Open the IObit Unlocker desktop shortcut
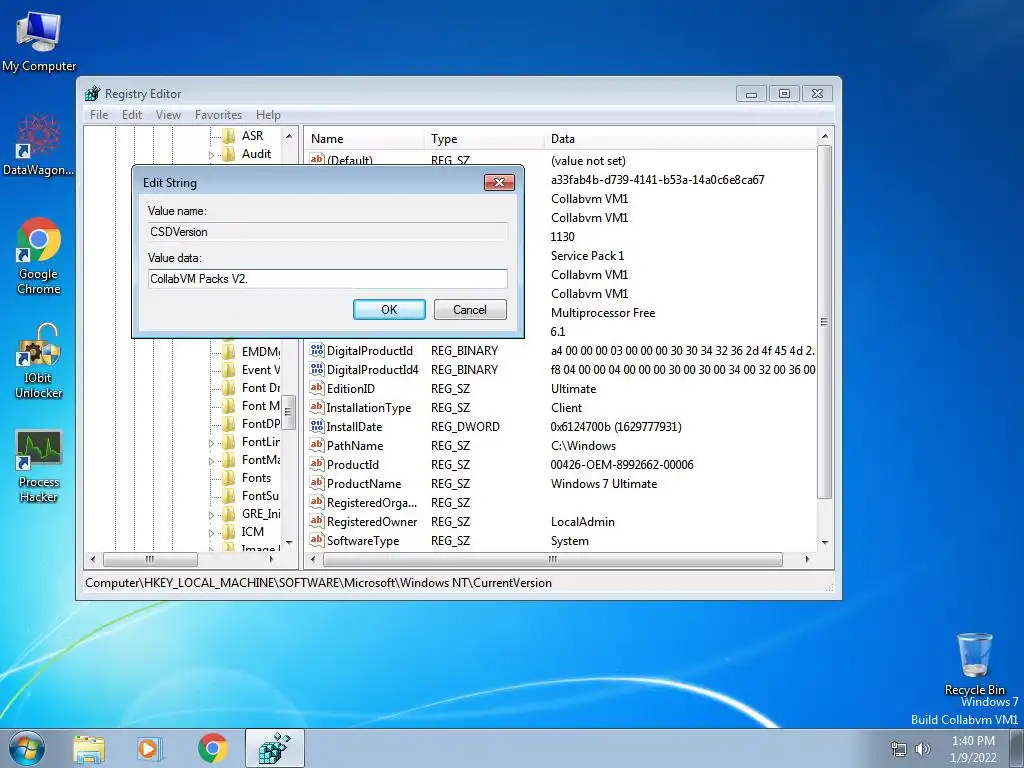1024x768 pixels. [x=39, y=360]
